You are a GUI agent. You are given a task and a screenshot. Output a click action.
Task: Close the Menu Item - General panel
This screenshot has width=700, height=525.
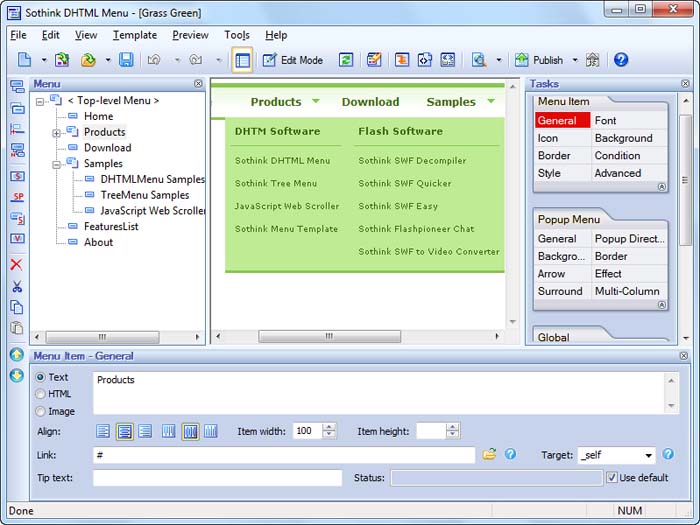683,355
